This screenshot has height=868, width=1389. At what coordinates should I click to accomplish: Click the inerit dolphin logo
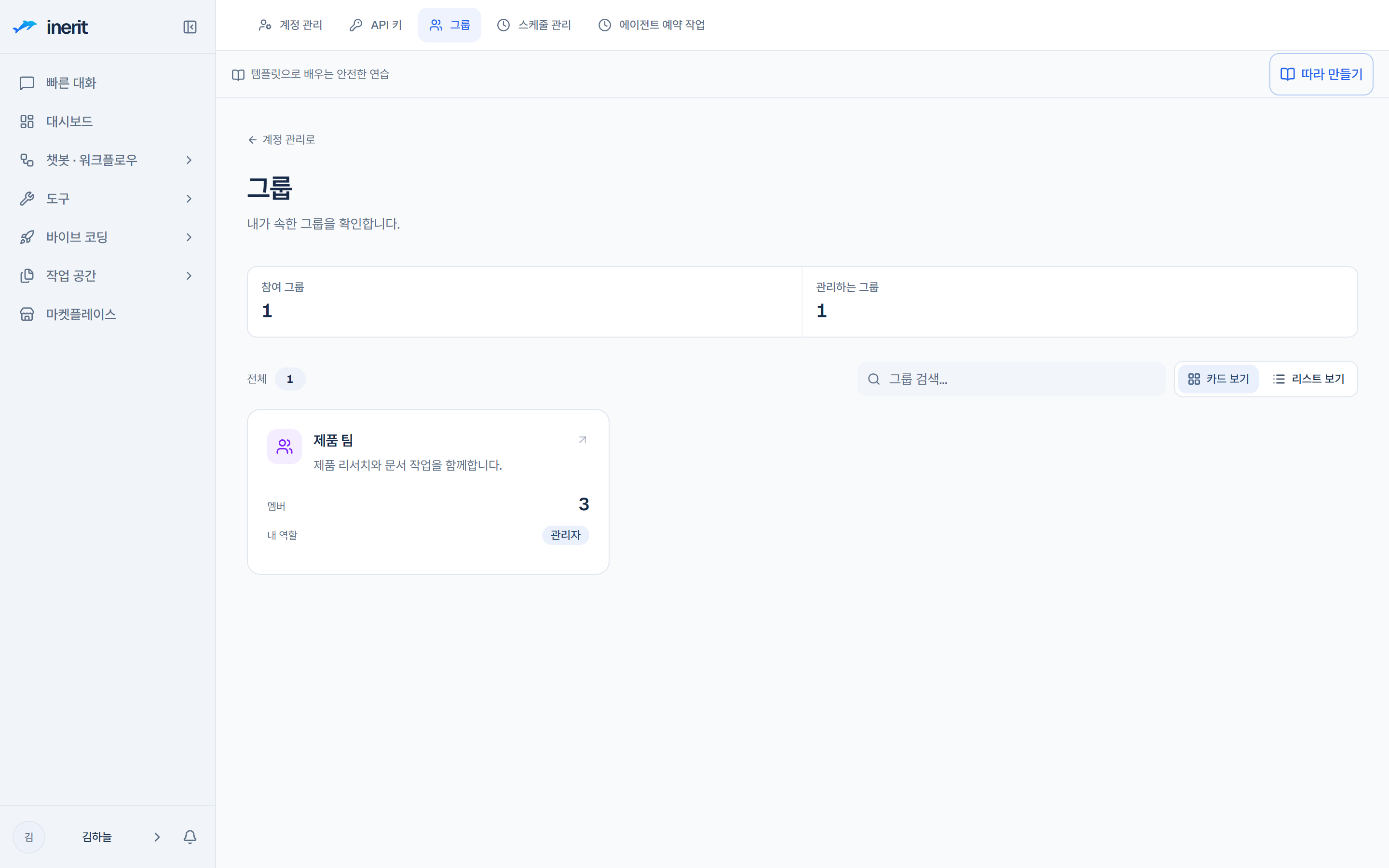tap(25, 27)
